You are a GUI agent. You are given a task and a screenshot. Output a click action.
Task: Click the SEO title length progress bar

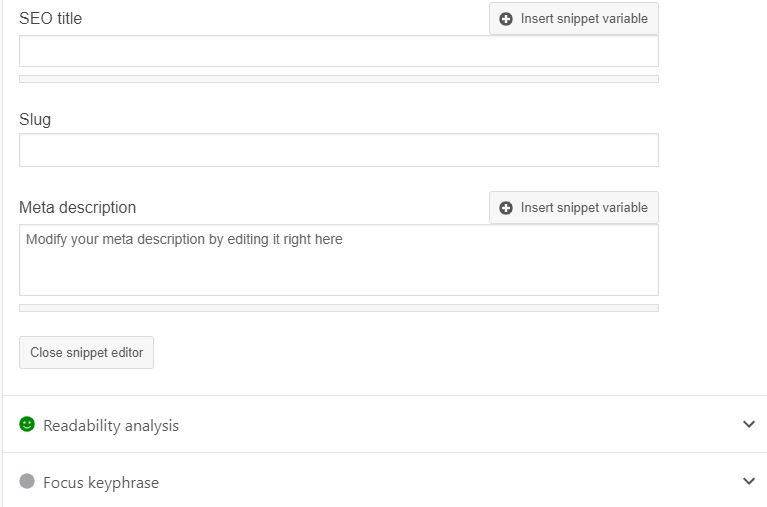point(339,79)
